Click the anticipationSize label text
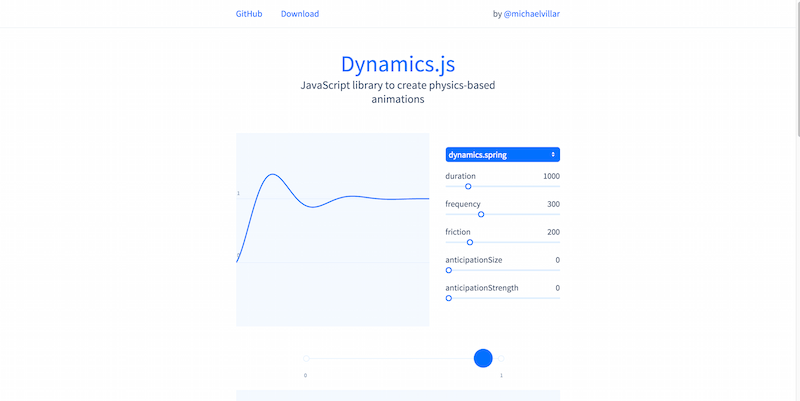The width and height of the screenshot is (800, 401). pyautogui.click(x=473, y=260)
